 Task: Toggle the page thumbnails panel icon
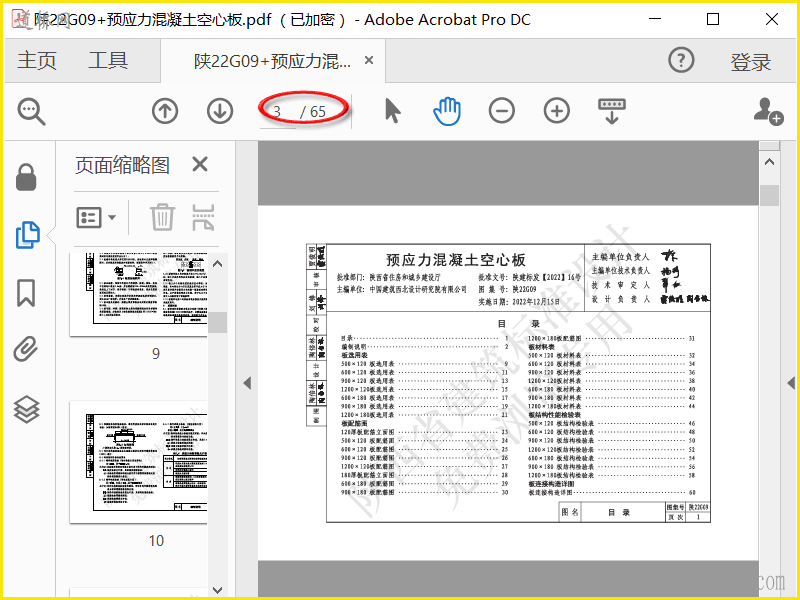pyautogui.click(x=28, y=235)
